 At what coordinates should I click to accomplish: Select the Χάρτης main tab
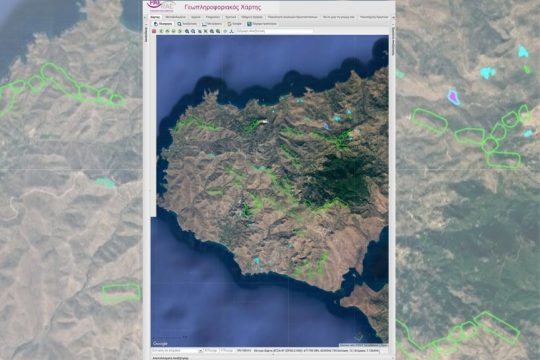tap(155, 17)
